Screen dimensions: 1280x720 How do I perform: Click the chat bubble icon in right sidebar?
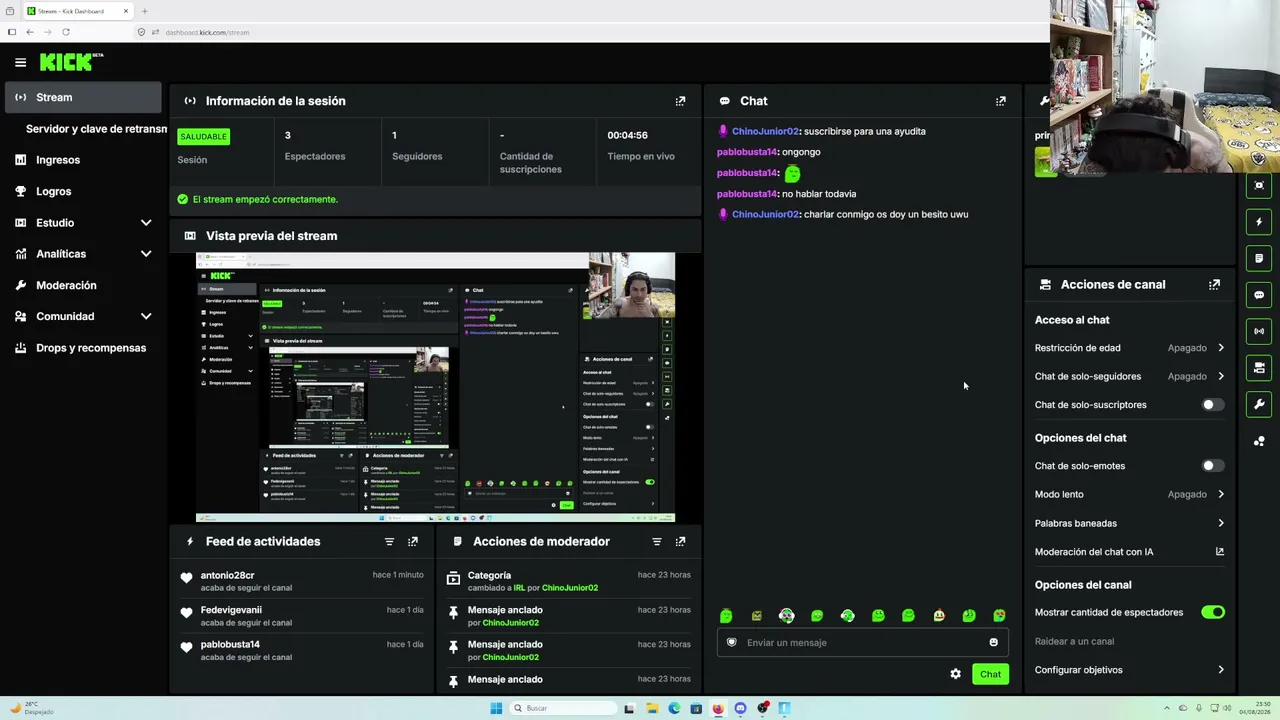[1259, 295]
